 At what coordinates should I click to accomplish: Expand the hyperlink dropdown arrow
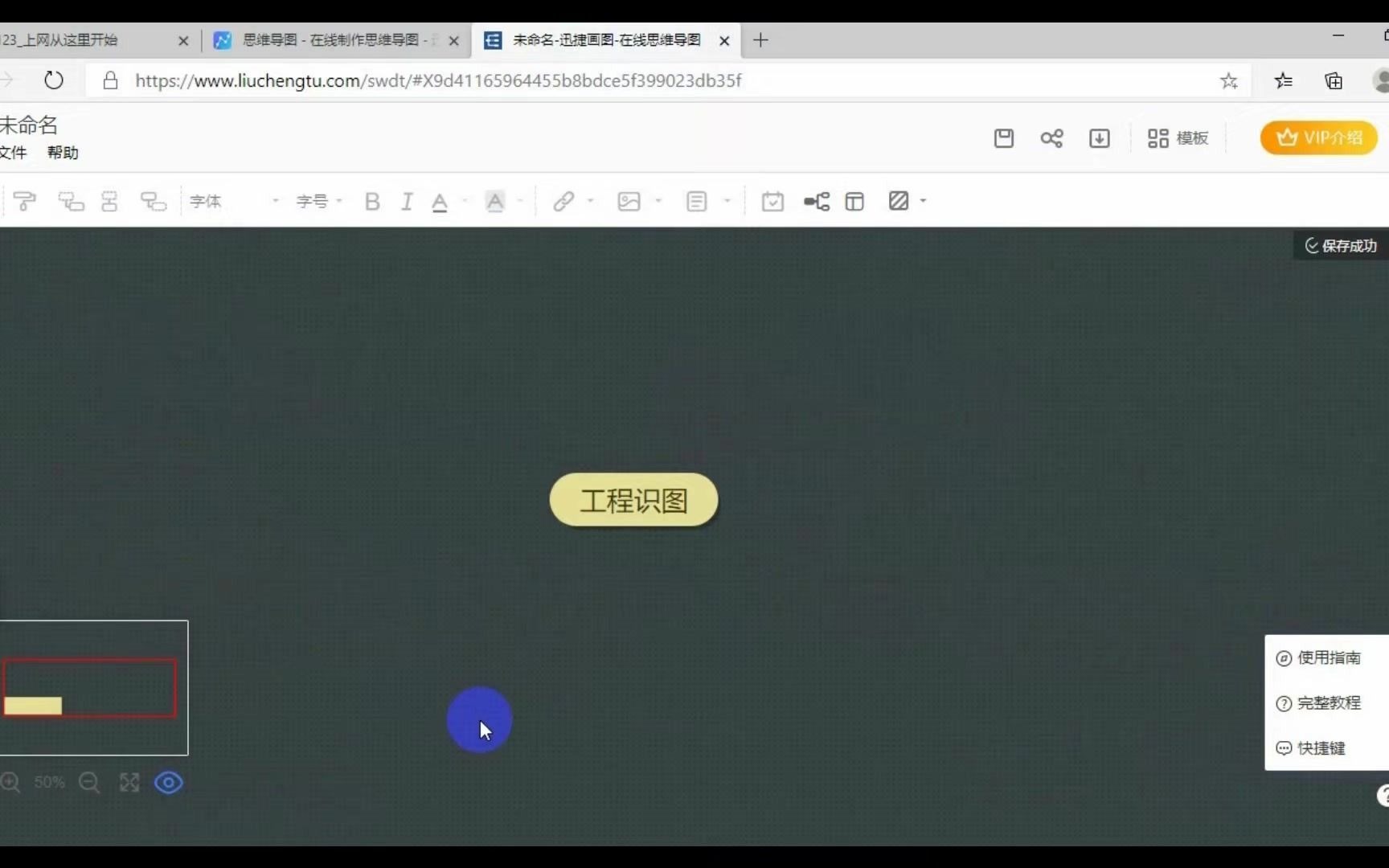click(x=590, y=201)
